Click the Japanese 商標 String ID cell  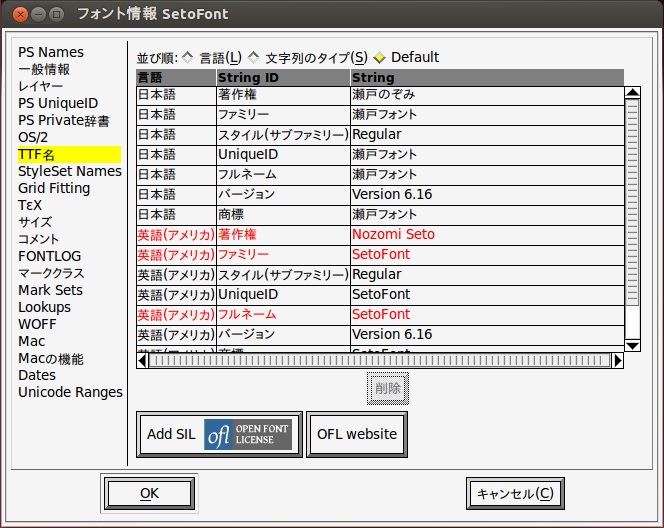[283, 215]
